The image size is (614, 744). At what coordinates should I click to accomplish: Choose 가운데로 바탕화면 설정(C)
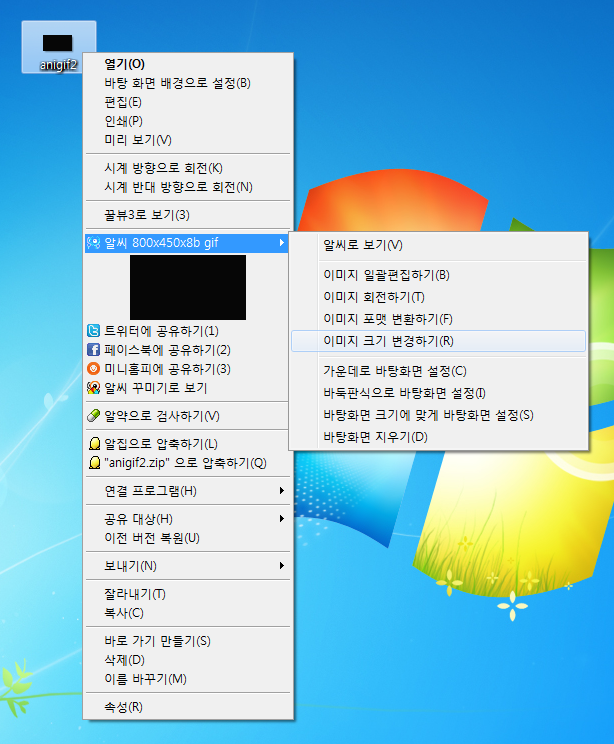tap(438, 371)
